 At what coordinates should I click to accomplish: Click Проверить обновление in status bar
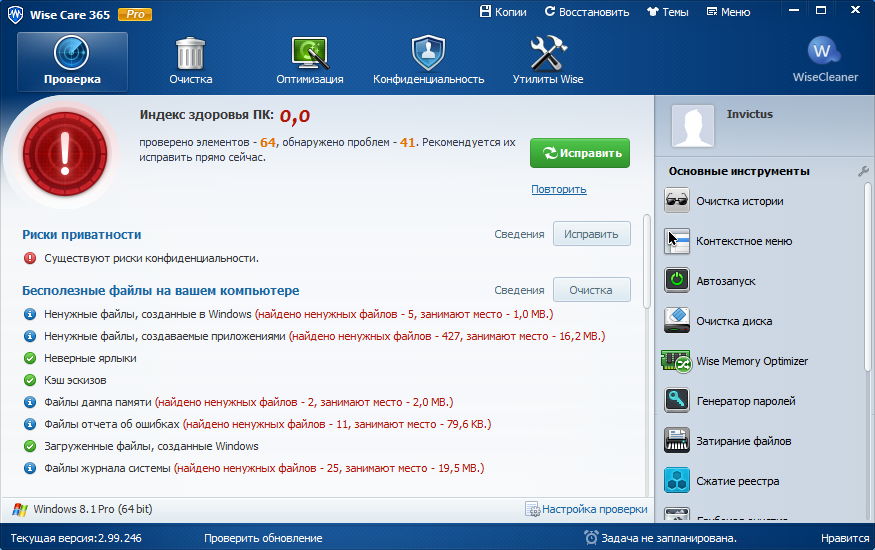[263, 538]
